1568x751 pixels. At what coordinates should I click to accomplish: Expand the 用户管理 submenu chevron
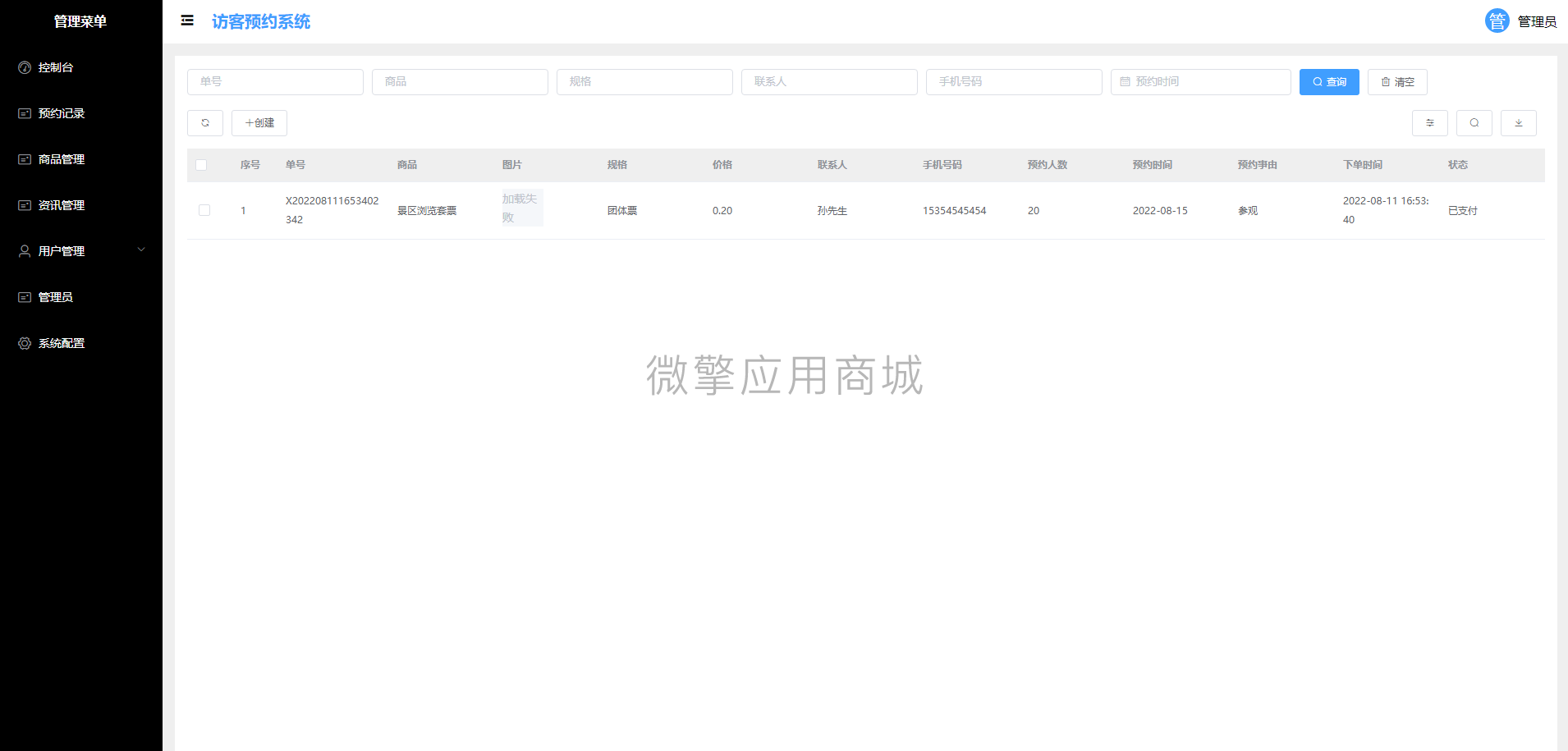141,250
